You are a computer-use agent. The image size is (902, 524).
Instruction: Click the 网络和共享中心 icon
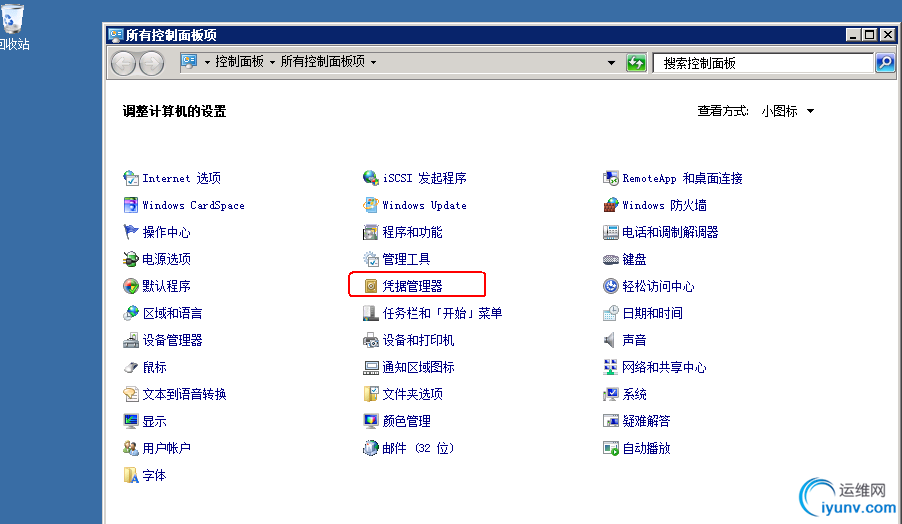click(610, 367)
